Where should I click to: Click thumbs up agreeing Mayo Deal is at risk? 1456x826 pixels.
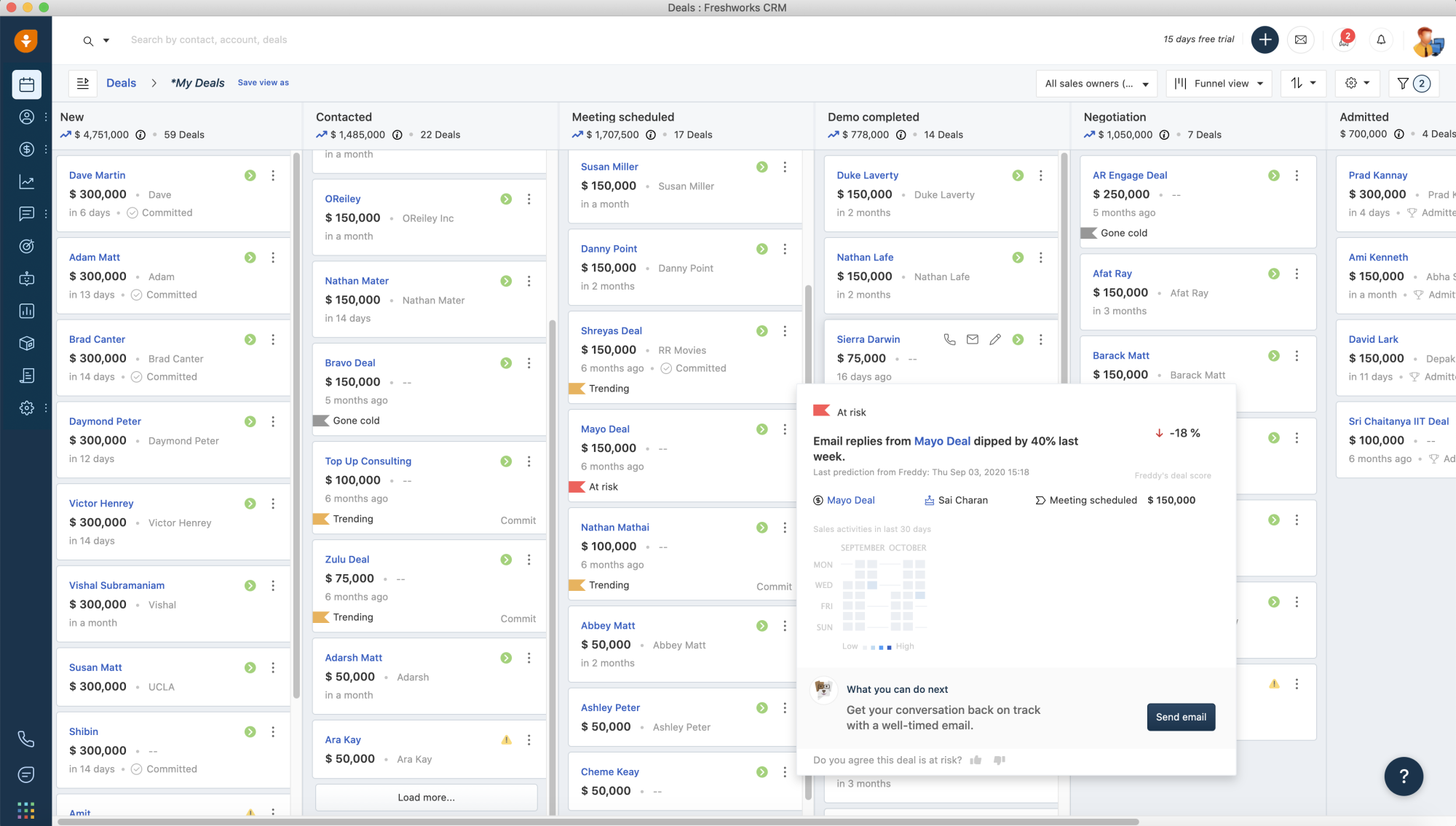tap(976, 760)
